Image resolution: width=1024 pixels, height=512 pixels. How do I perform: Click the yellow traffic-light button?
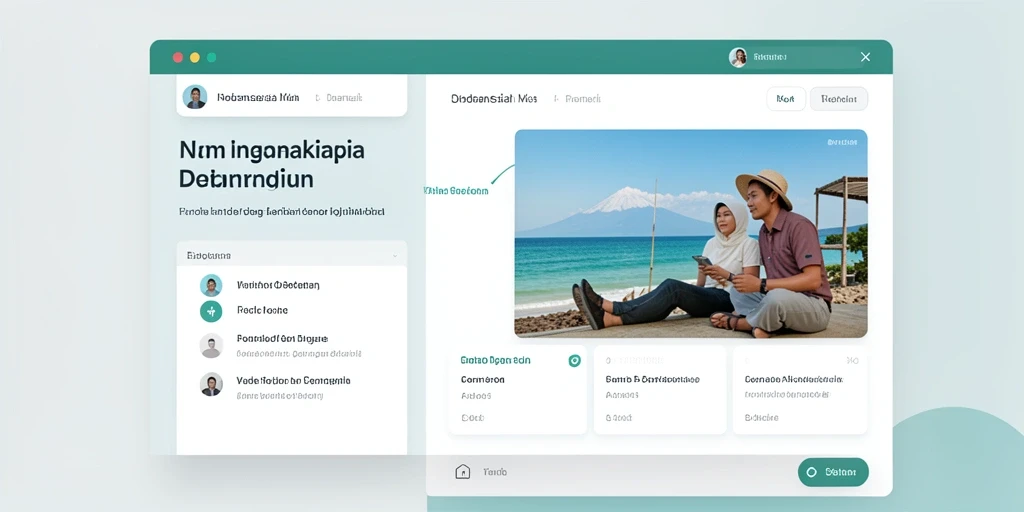(195, 57)
